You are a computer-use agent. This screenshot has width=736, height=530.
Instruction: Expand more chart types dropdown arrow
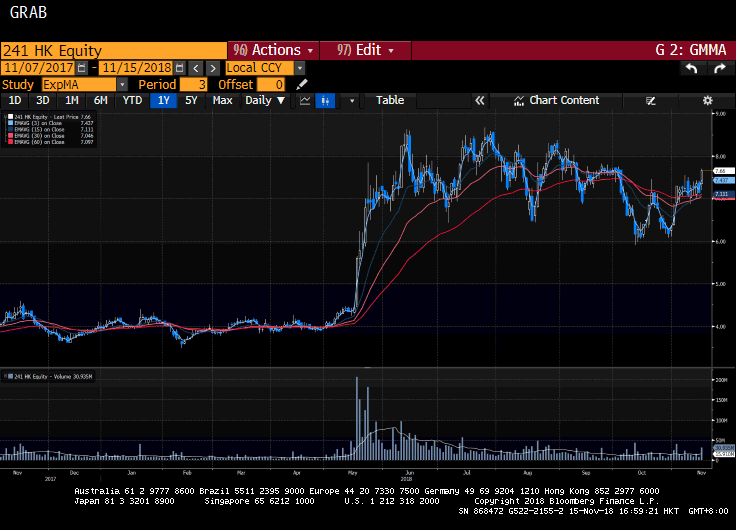(352, 100)
